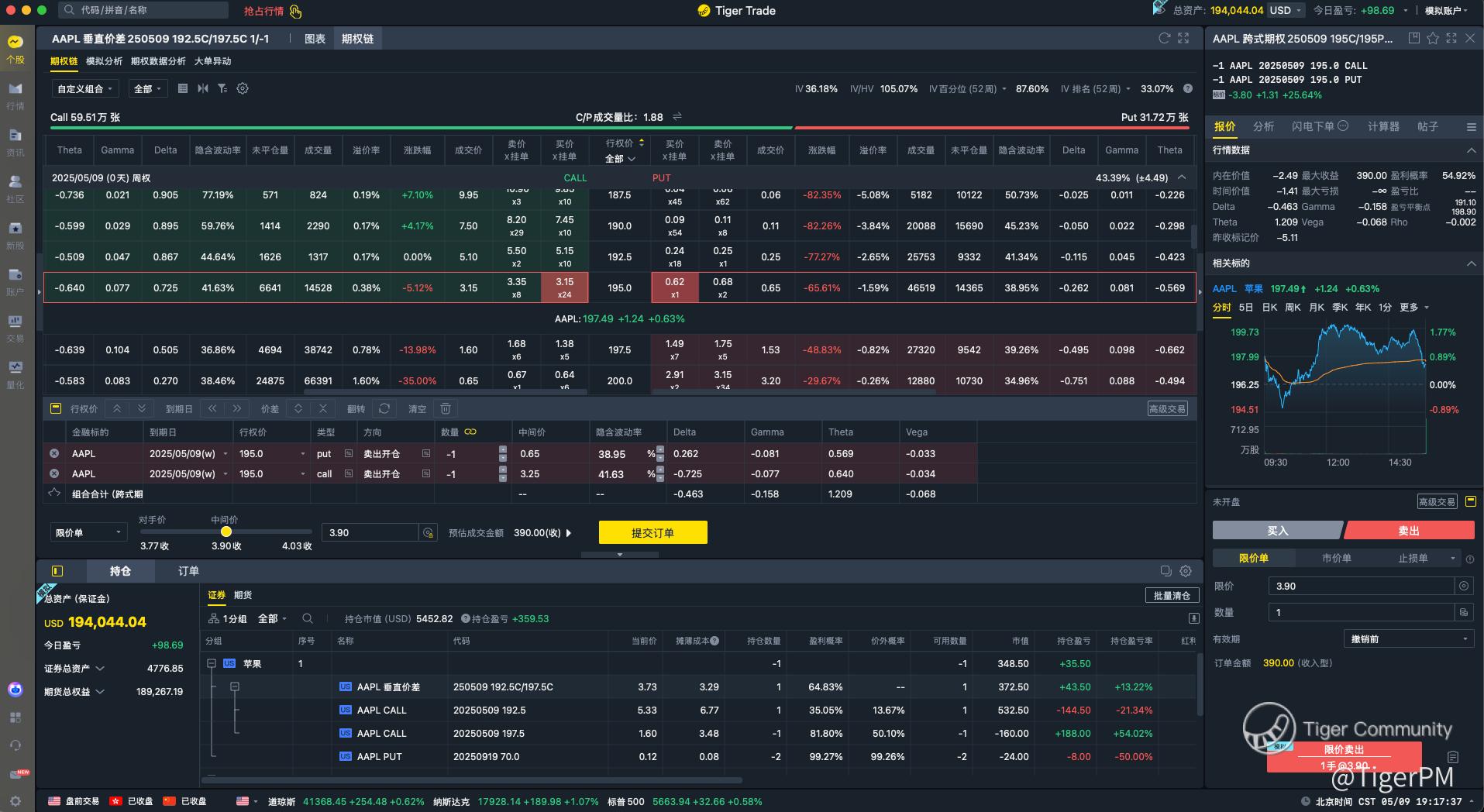This screenshot has height=812, width=1484.
Task: Open the 资讯 news sidebar icon
Action: tap(15, 142)
